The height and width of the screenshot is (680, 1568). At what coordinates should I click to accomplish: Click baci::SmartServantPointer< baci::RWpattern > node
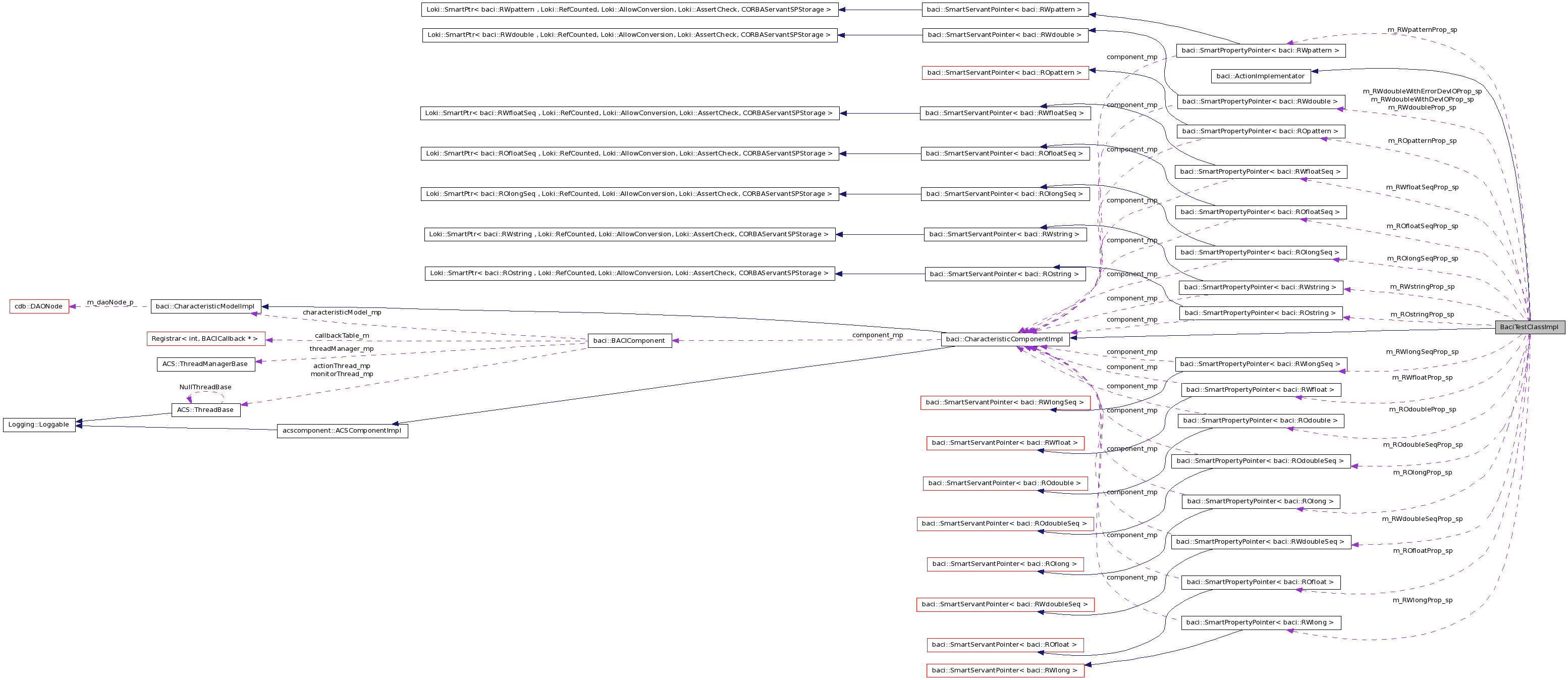(x=1005, y=10)
